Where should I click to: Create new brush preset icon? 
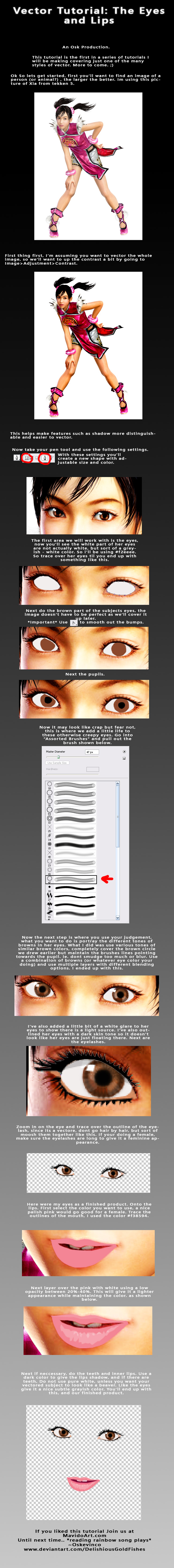(x=124, y=758)
